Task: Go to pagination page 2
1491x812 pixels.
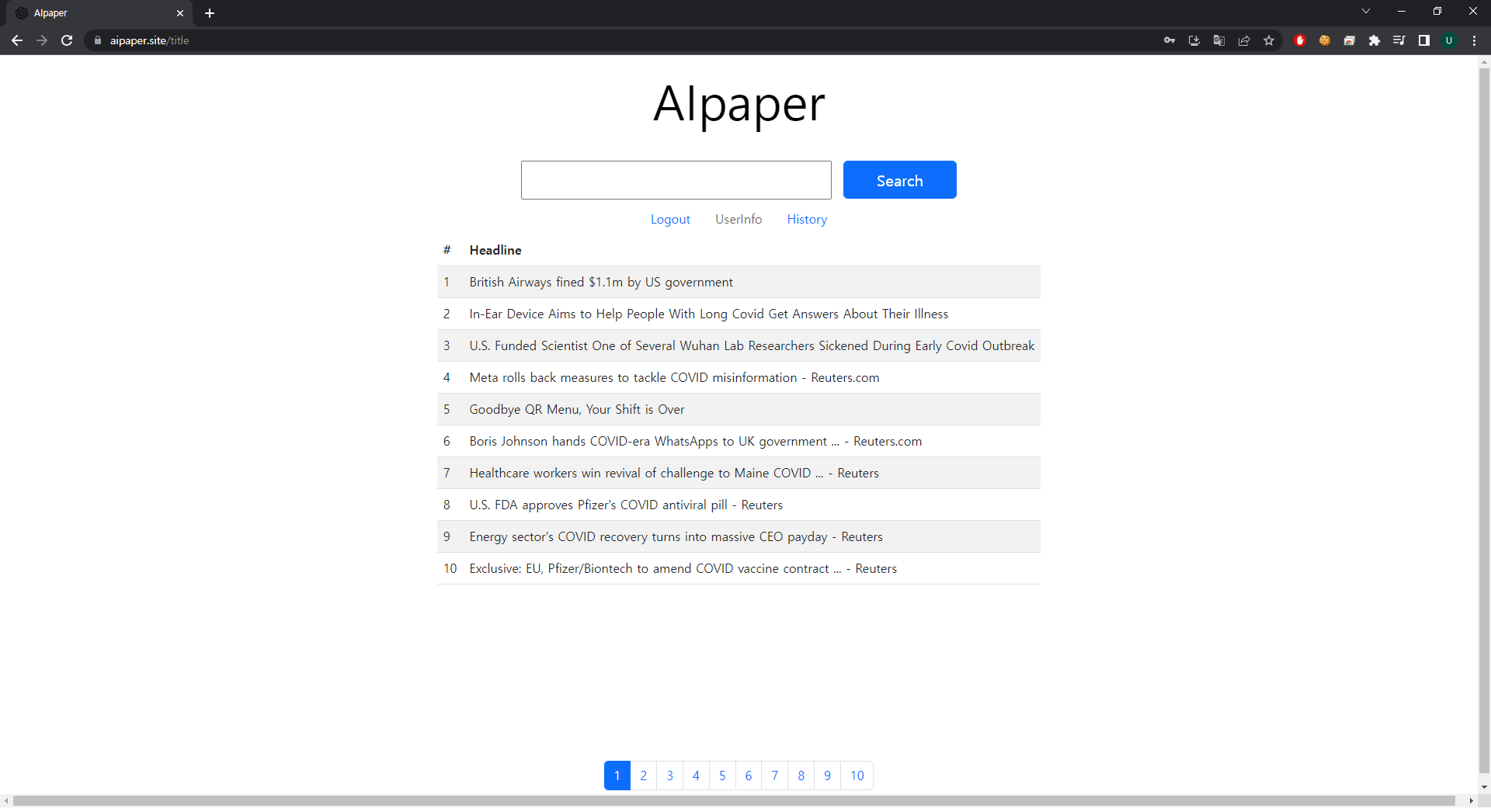Action: 644,776
